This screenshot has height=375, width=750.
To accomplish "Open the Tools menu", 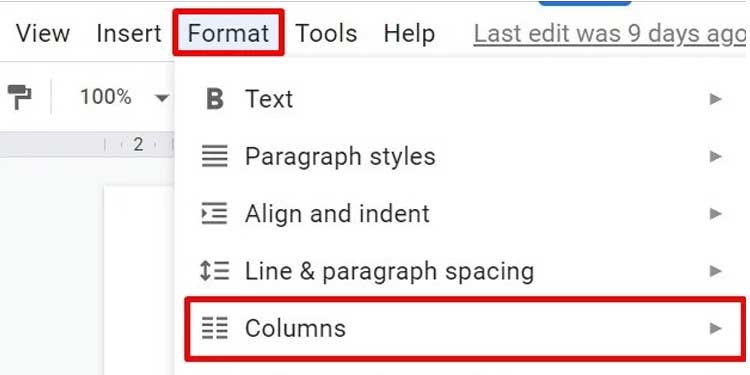I will (x=326, y=33).
